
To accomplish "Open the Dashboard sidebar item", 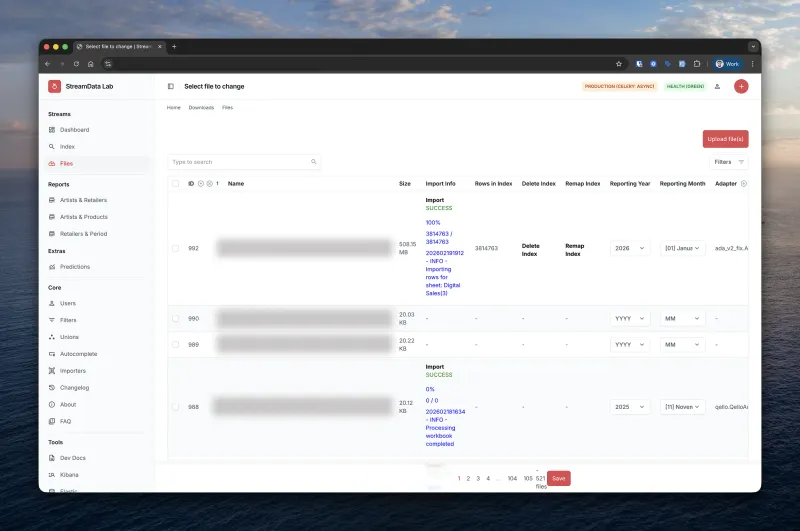I will coord(74,130).
